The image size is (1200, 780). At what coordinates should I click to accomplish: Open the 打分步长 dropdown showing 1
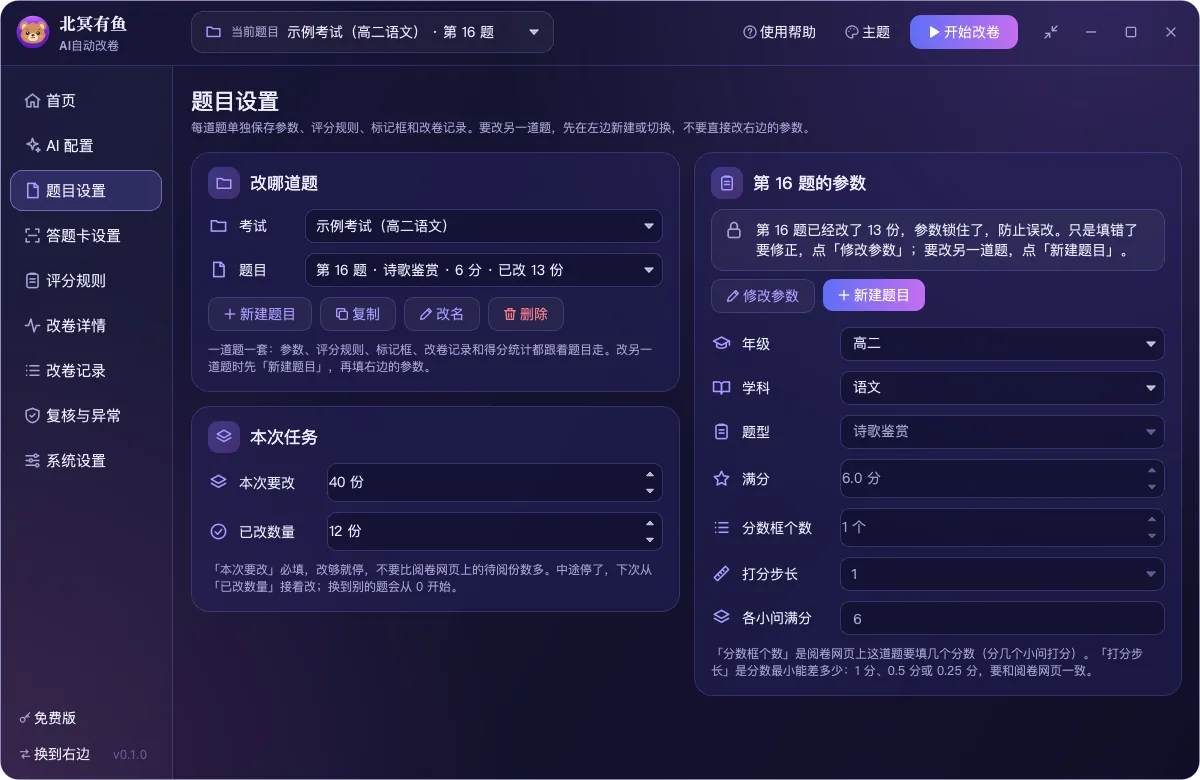click(x=1002, y=574)
